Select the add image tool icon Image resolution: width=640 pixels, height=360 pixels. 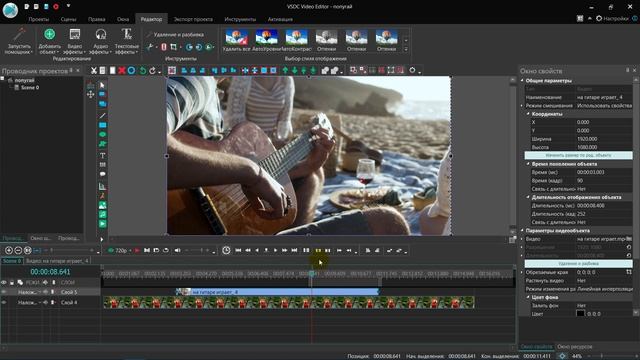102,205
